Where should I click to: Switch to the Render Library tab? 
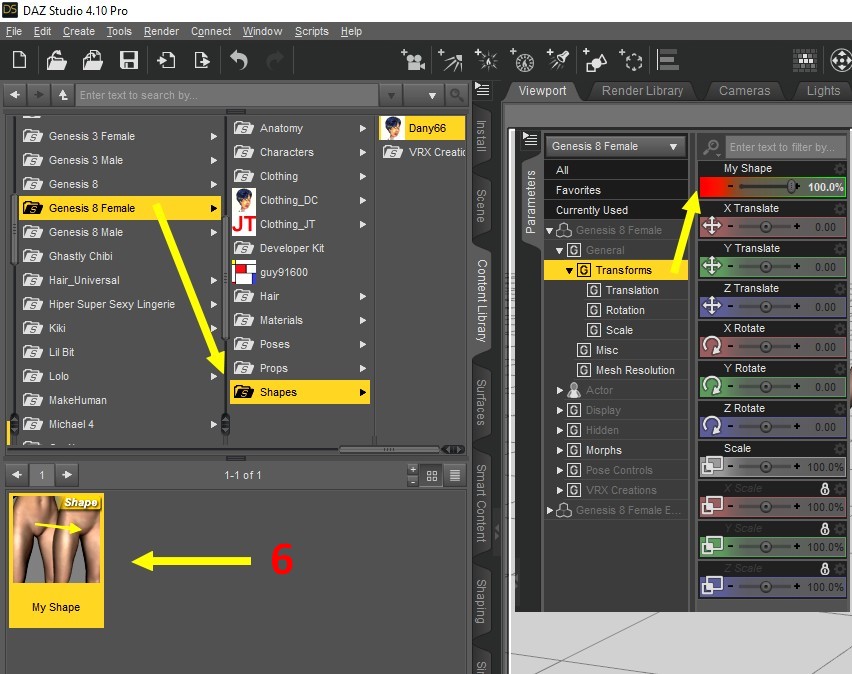[642, 91]
